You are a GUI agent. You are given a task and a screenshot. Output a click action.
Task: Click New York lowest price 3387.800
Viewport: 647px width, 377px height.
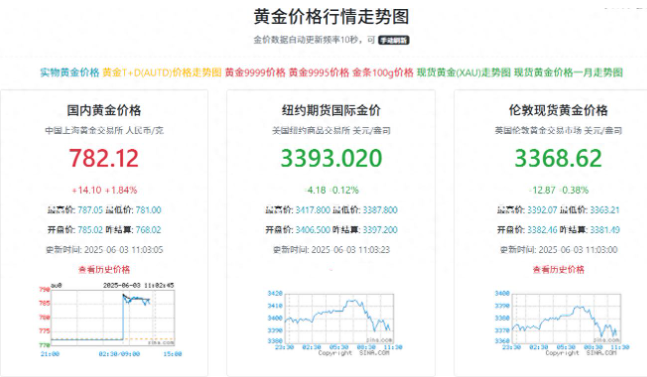(x=380, y=210)
